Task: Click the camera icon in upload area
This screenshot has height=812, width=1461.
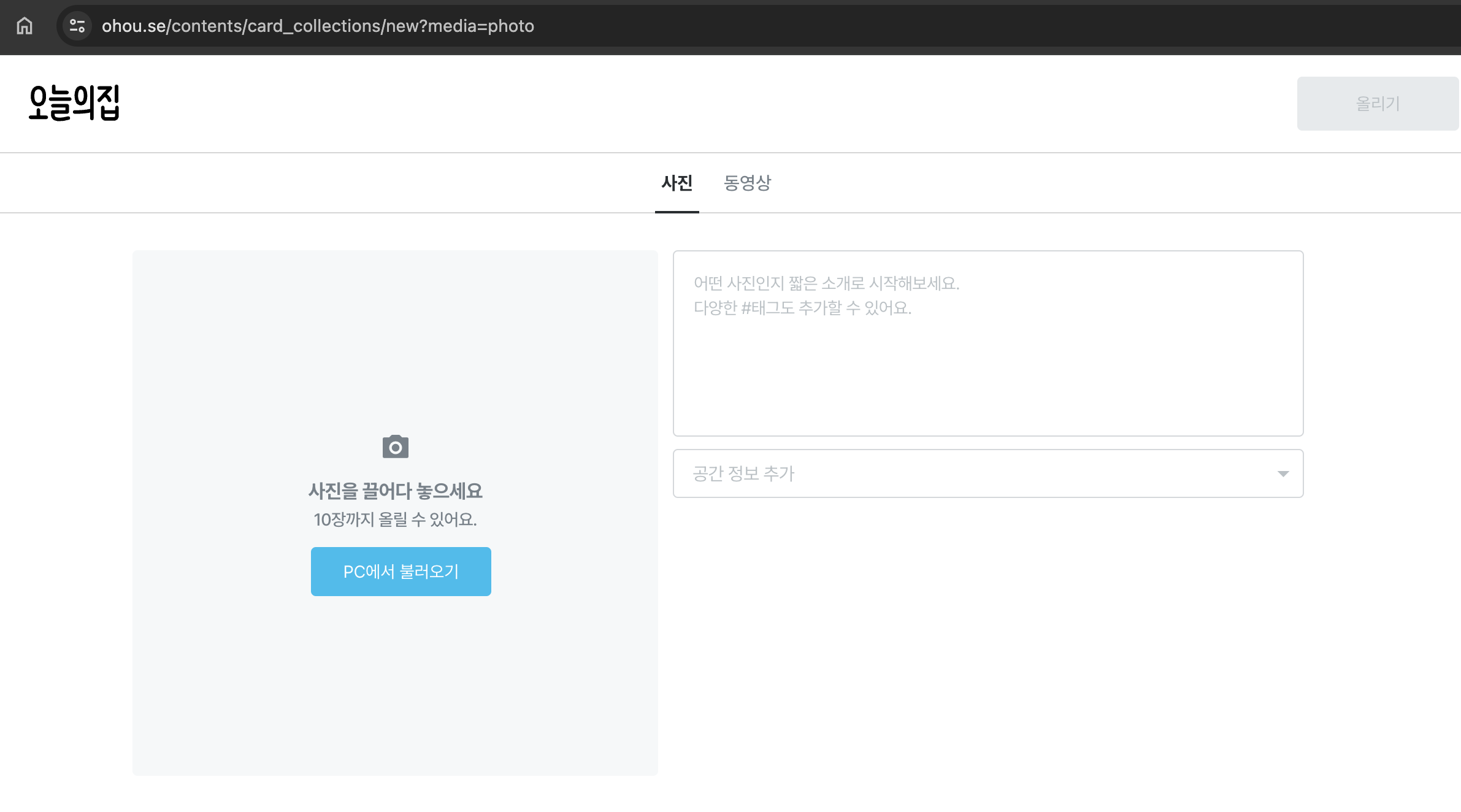Action: tap(396, 447)
